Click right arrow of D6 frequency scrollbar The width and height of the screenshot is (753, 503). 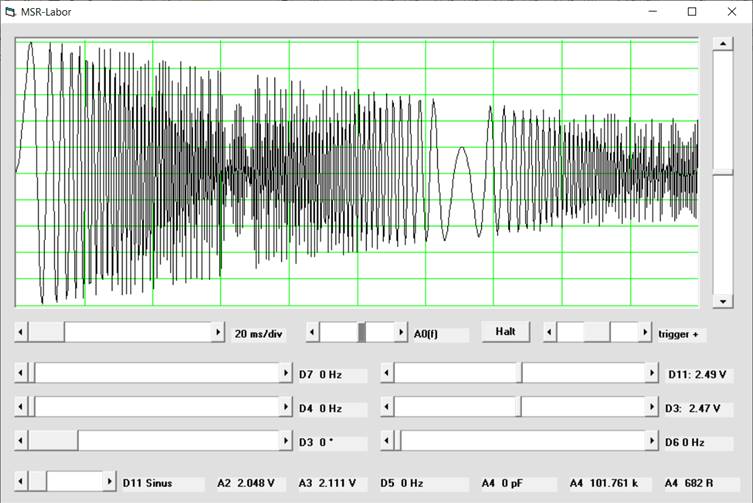(651, 441)
